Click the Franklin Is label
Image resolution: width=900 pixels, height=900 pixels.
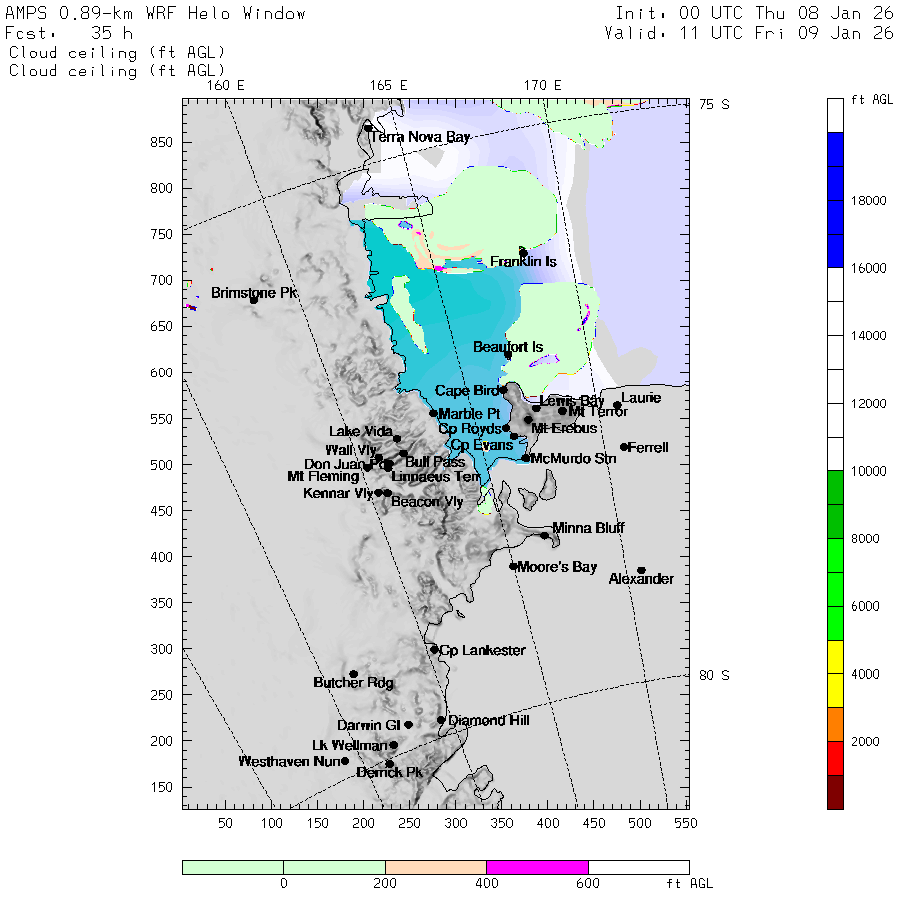click(523, 262)
